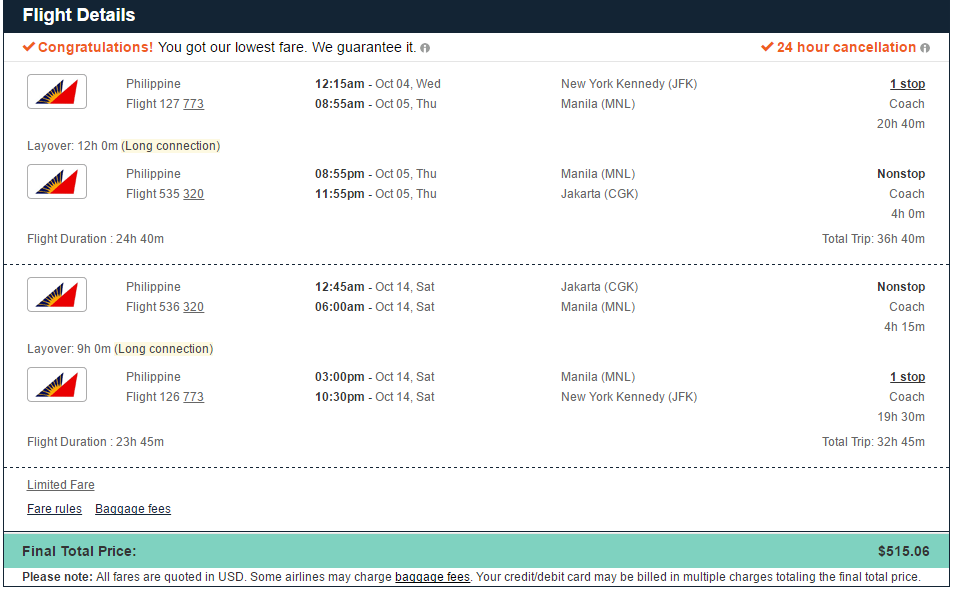The width and height of the screenshot is (957, 599).
Task: Open Baggage fees link under Limited Fare
Action: pos(133,509)
